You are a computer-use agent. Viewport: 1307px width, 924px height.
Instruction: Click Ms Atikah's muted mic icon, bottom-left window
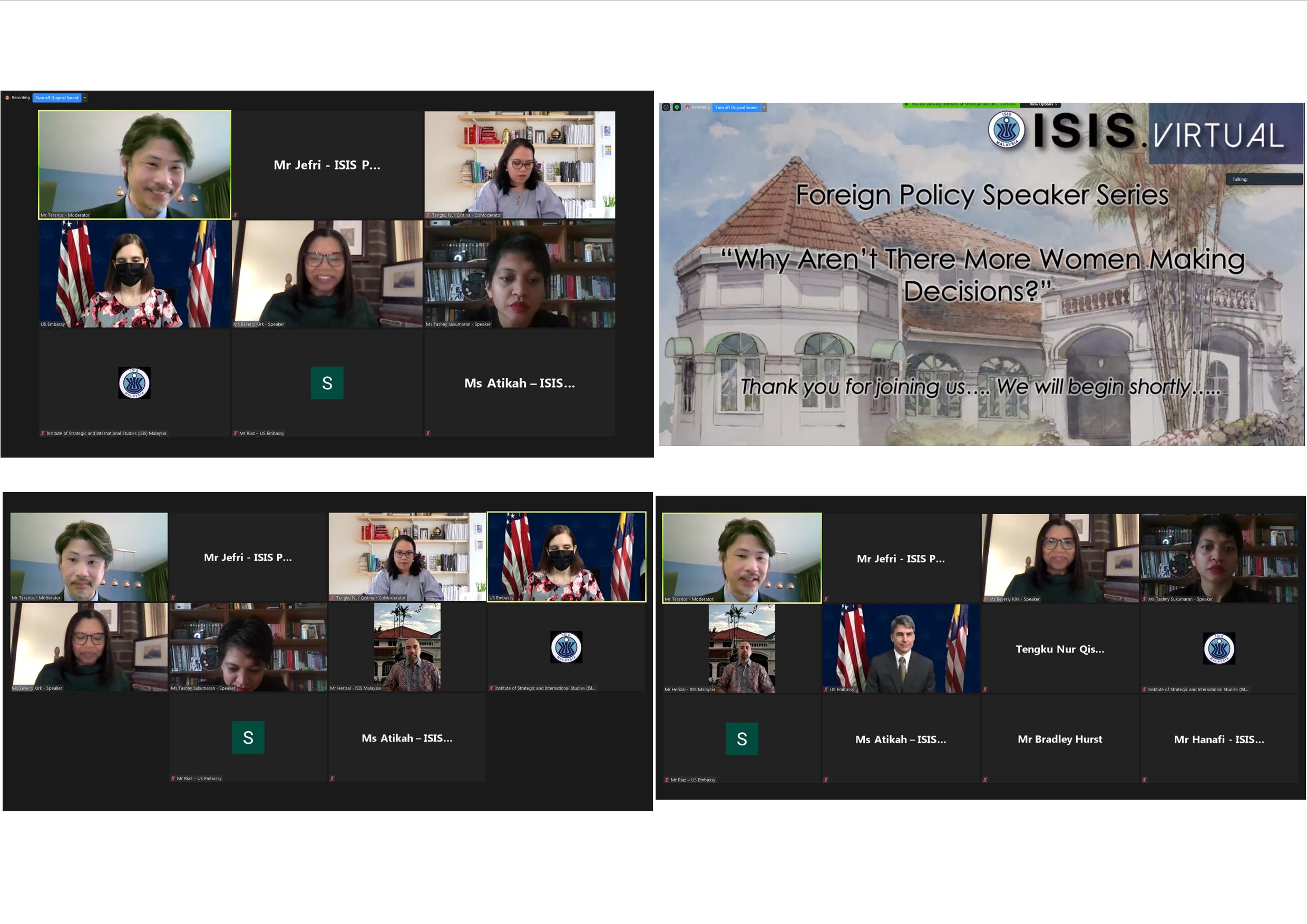click(x=333, y=779)
